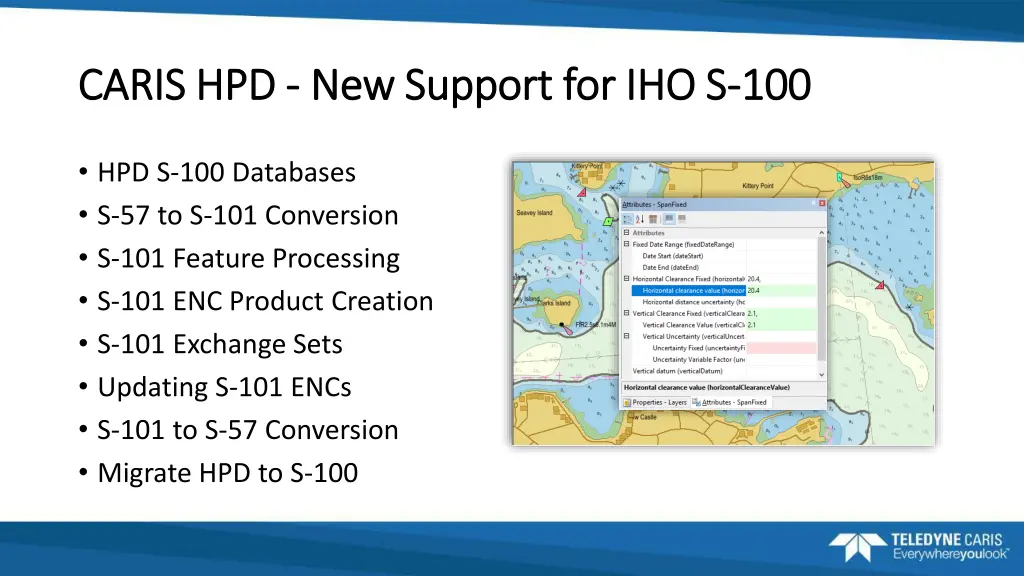The height and width of the screenshot is (576, 1024).
Task: Switch to the Attributes - SpanFixed tab
Action: (x=729, y=402)
